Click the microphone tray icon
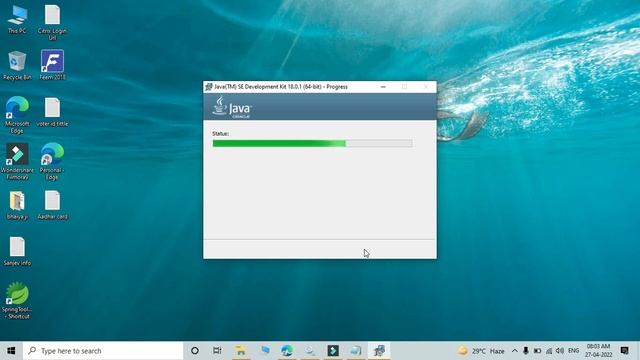The image size is (640, 360). pyautogui.click(x=526, y=351)
